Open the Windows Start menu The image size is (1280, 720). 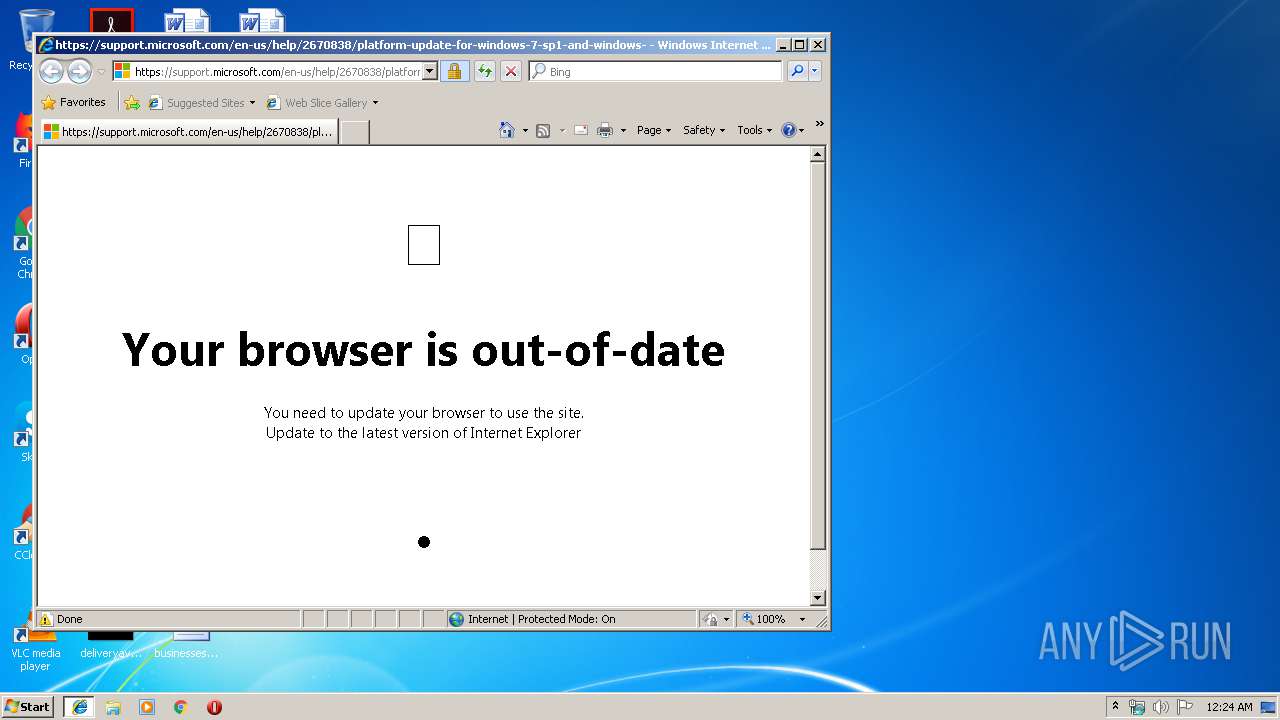click(x=28, y=706)
